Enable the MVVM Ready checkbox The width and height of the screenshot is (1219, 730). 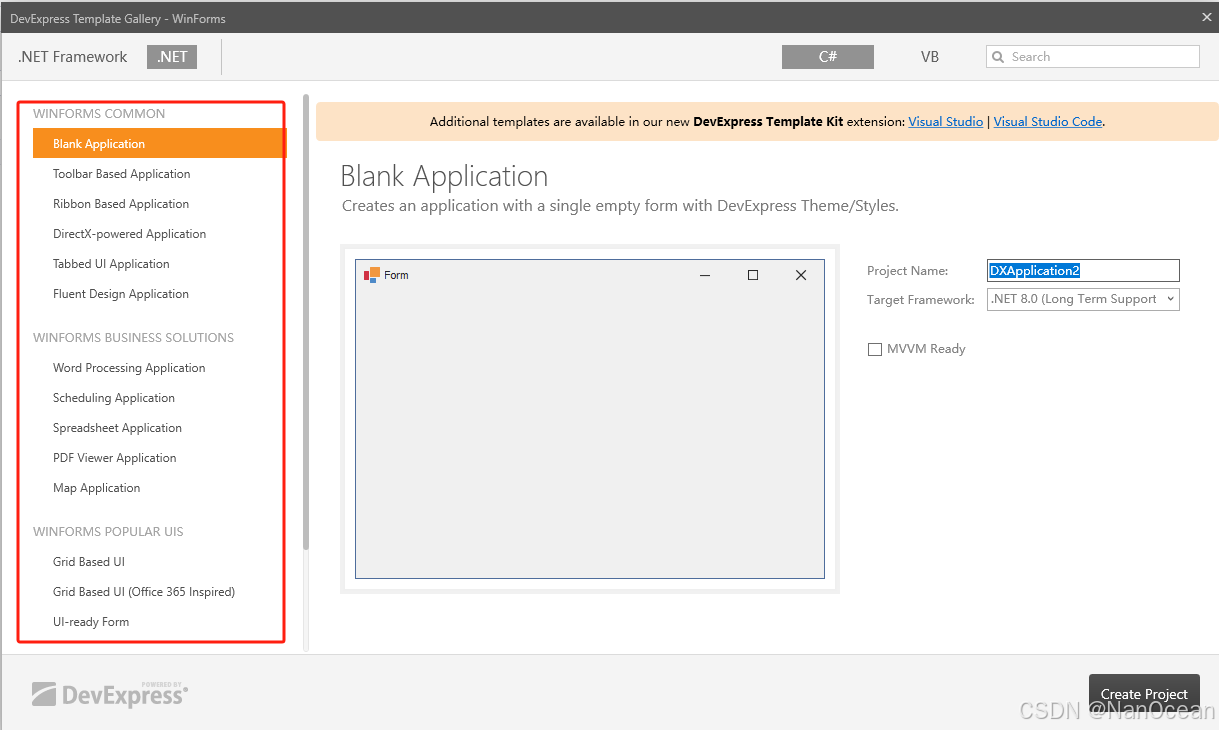click(875, 349)
